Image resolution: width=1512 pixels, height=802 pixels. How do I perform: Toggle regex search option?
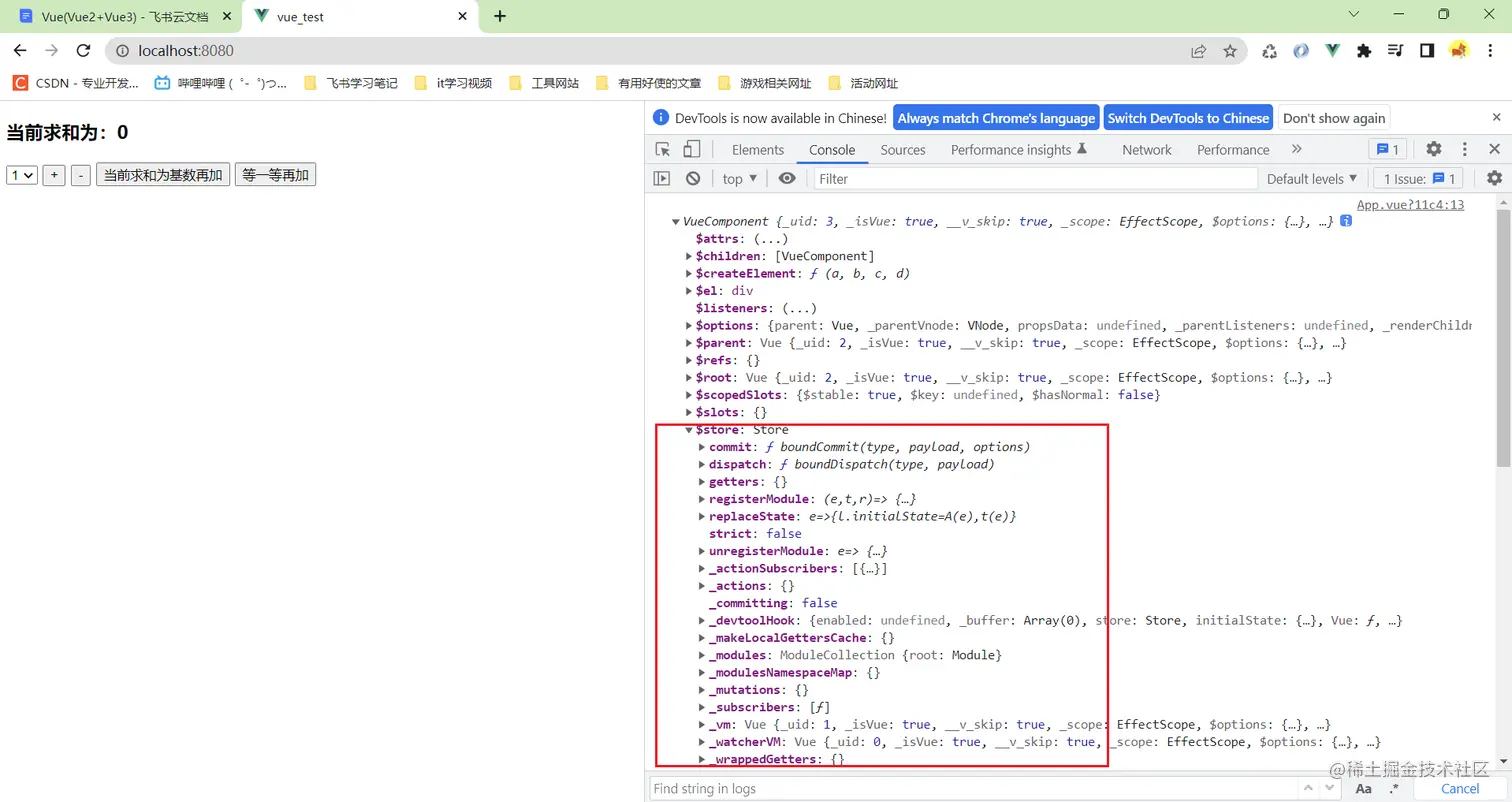coord(1394,788)
